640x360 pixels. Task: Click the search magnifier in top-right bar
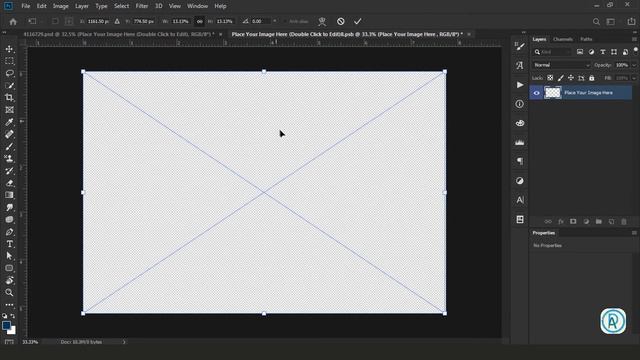596,22
